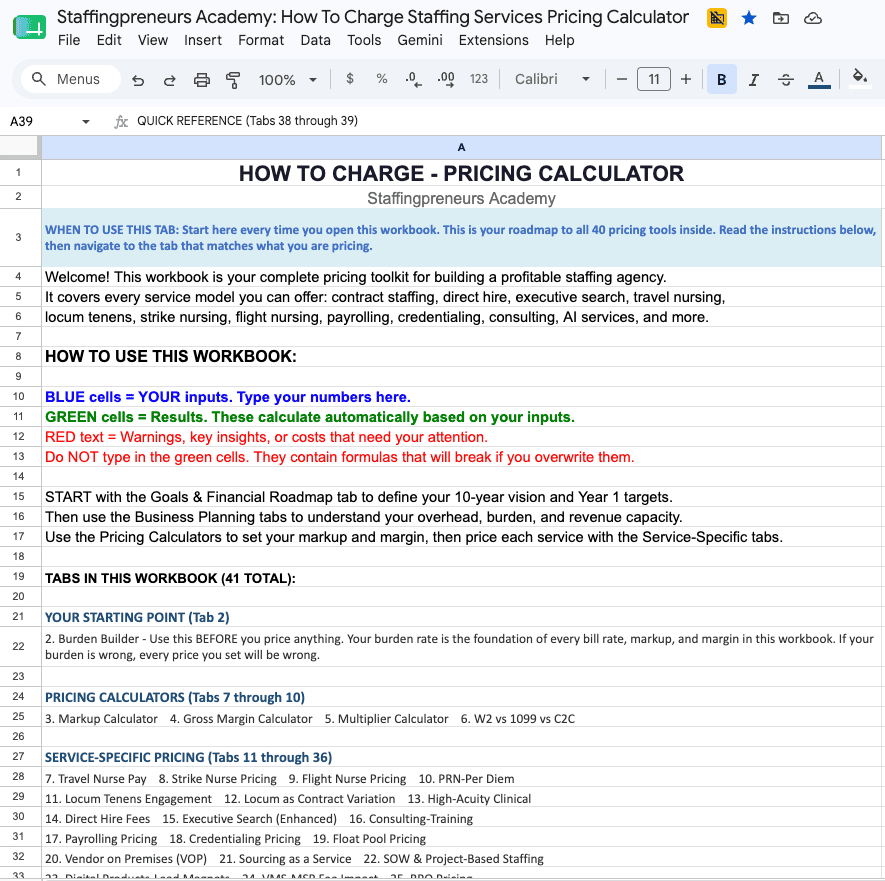This screenshot has width=885, height=881.
Task: Select row 1 header
Action: click(x=19, y=173)
